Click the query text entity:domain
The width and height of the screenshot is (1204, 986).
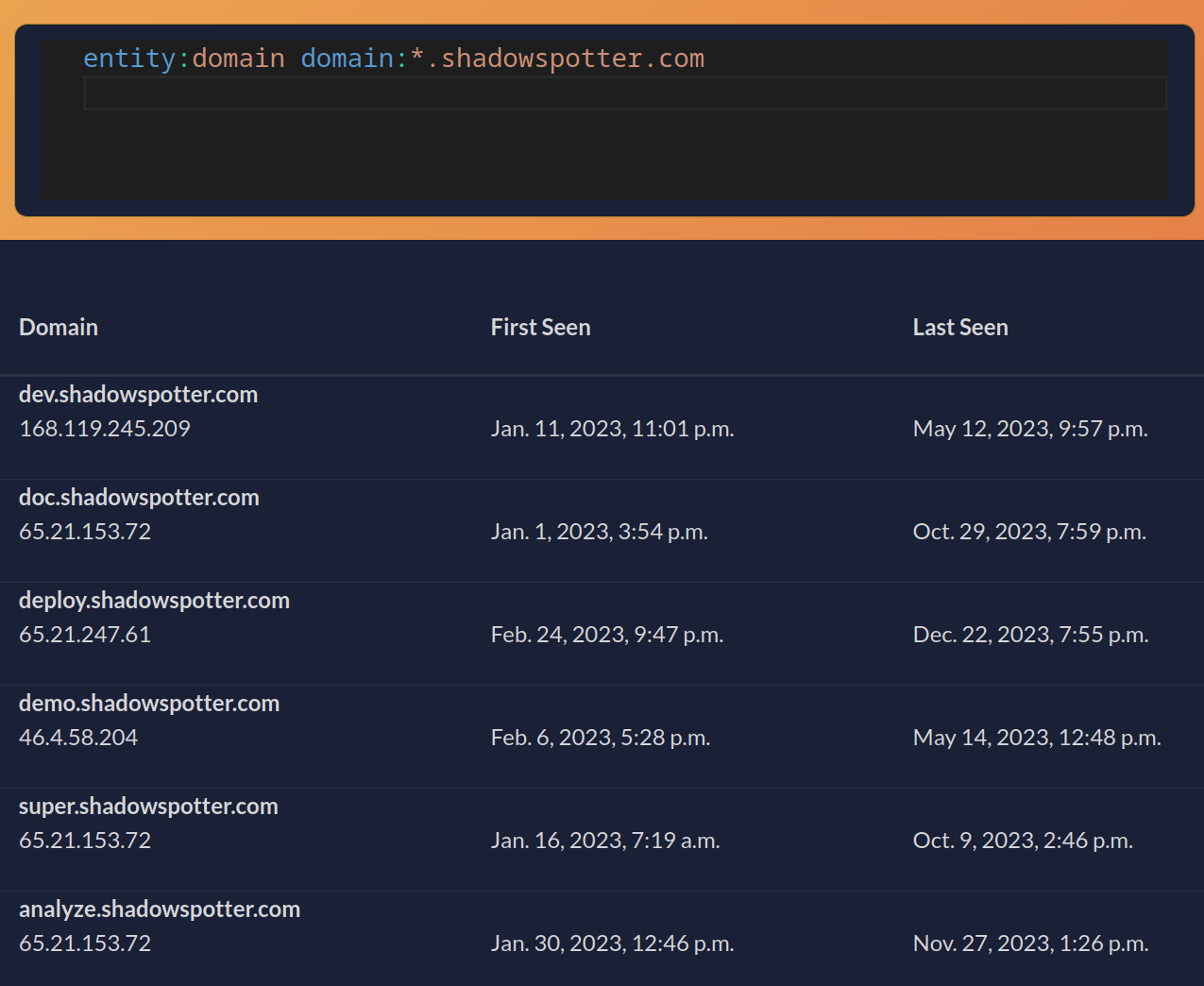183,59
